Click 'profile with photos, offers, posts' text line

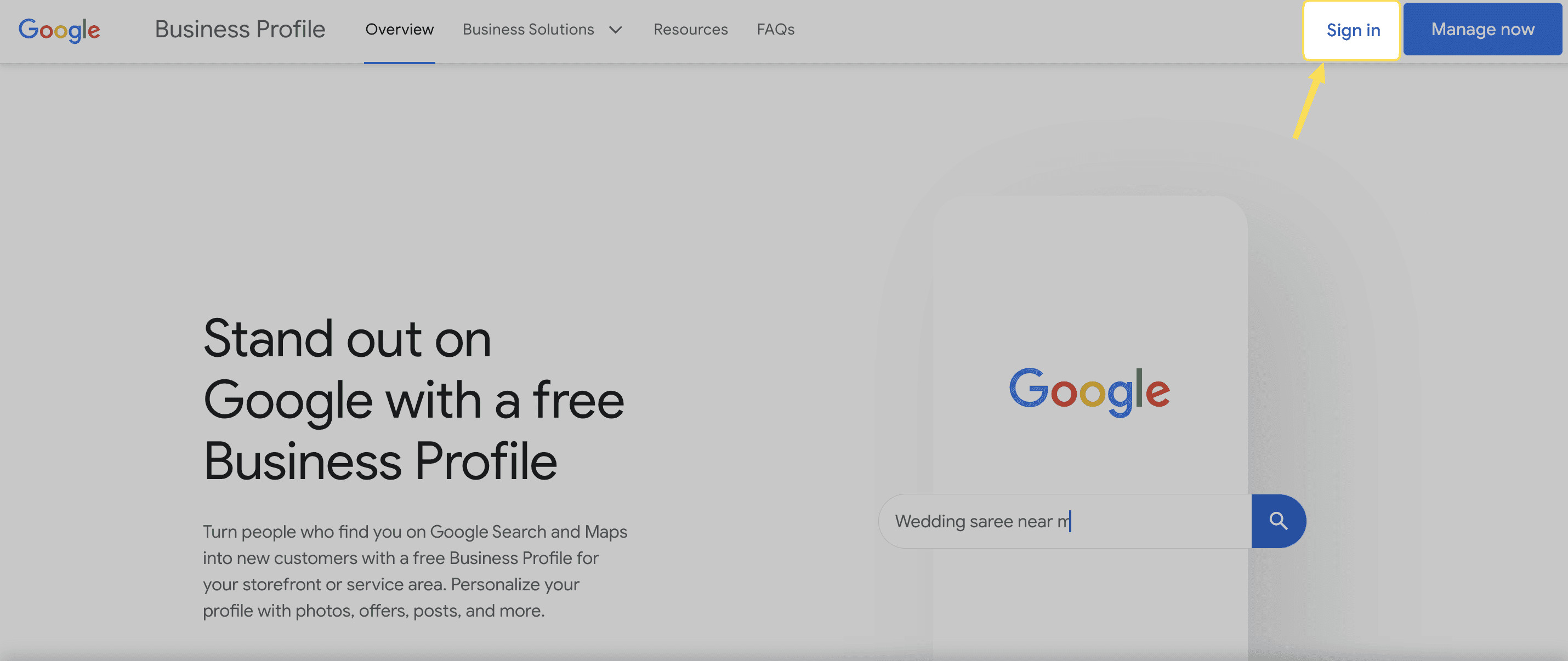(373, 611)
